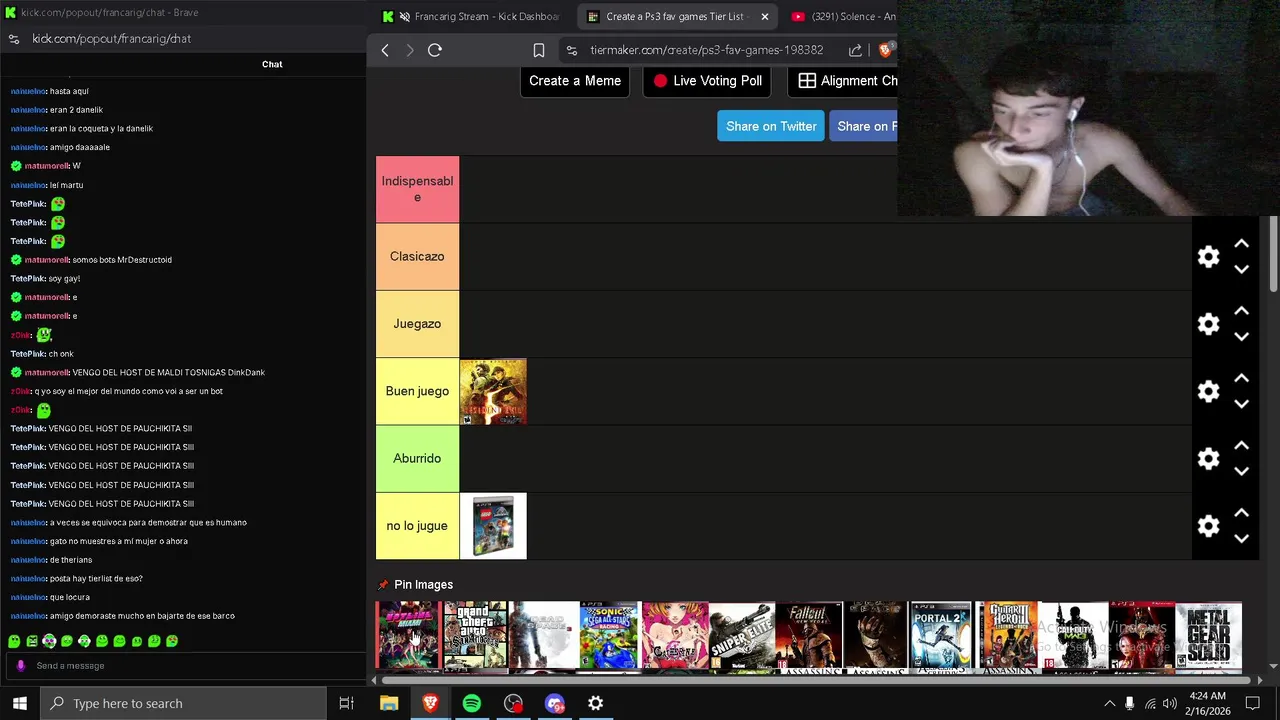Reload the tiermaker page
1280x720 pixels.
pyautogui.click(x=435, y=50)
